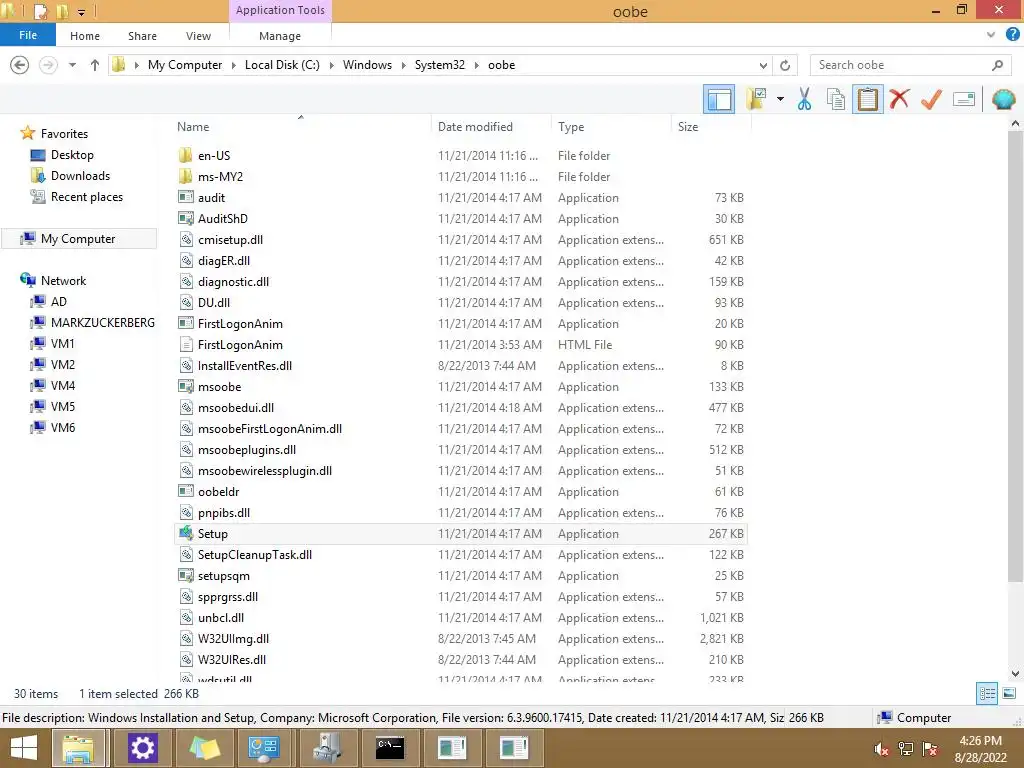Select the Setup application icon
Screen dimensions: 1024x768
tap(186, 533)
